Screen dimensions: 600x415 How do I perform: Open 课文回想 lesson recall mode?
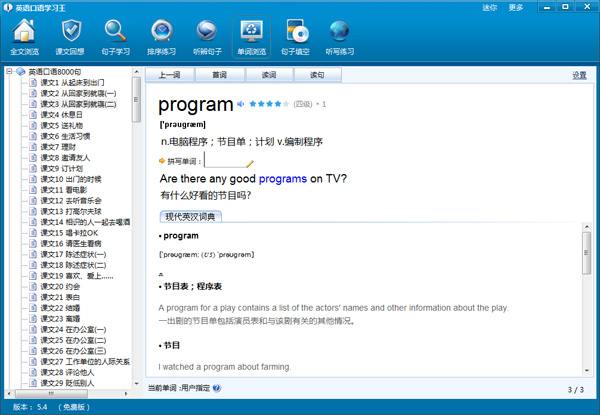point(69,37)
